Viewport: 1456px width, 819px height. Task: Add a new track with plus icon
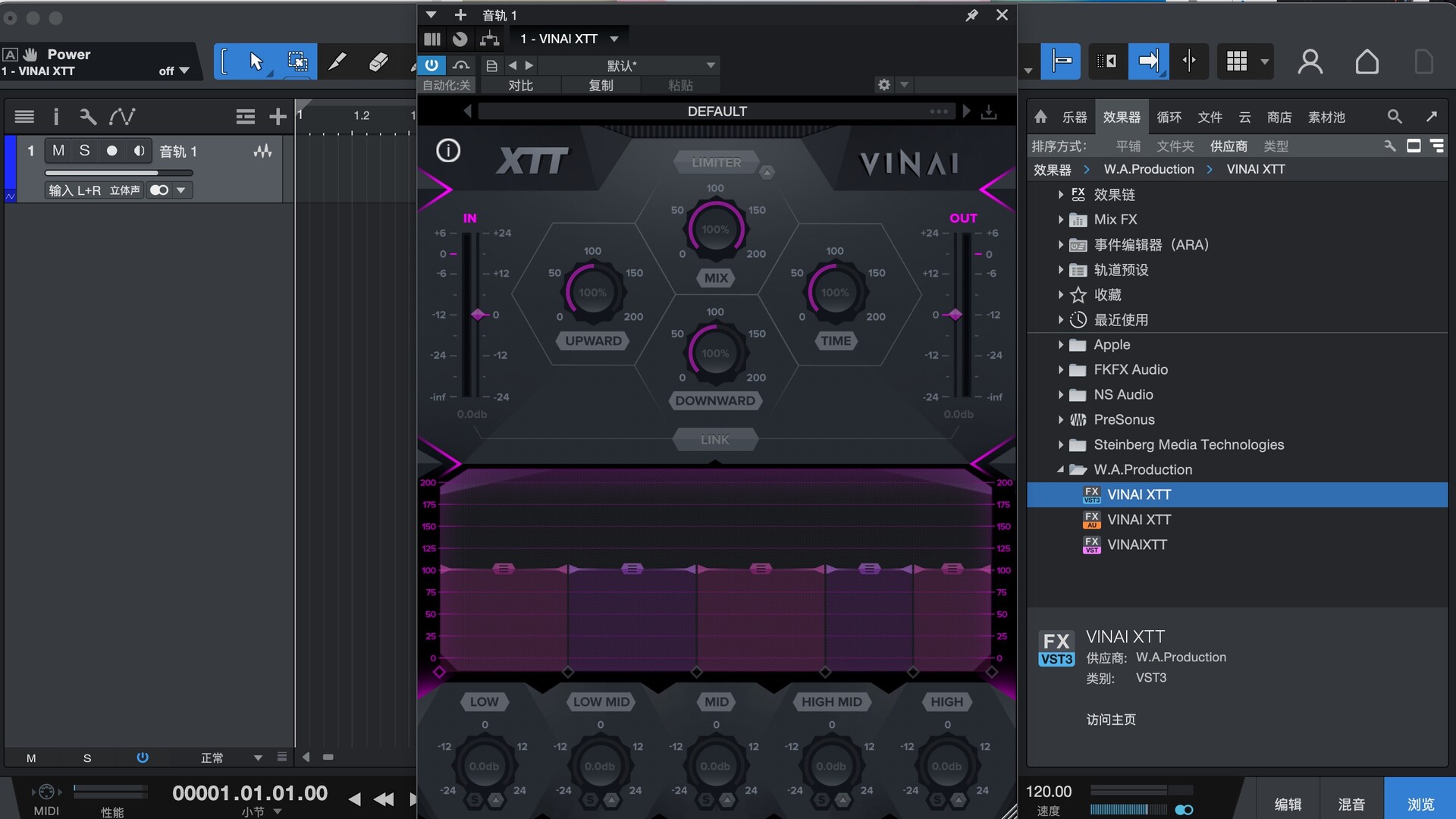tap(278, 117)
